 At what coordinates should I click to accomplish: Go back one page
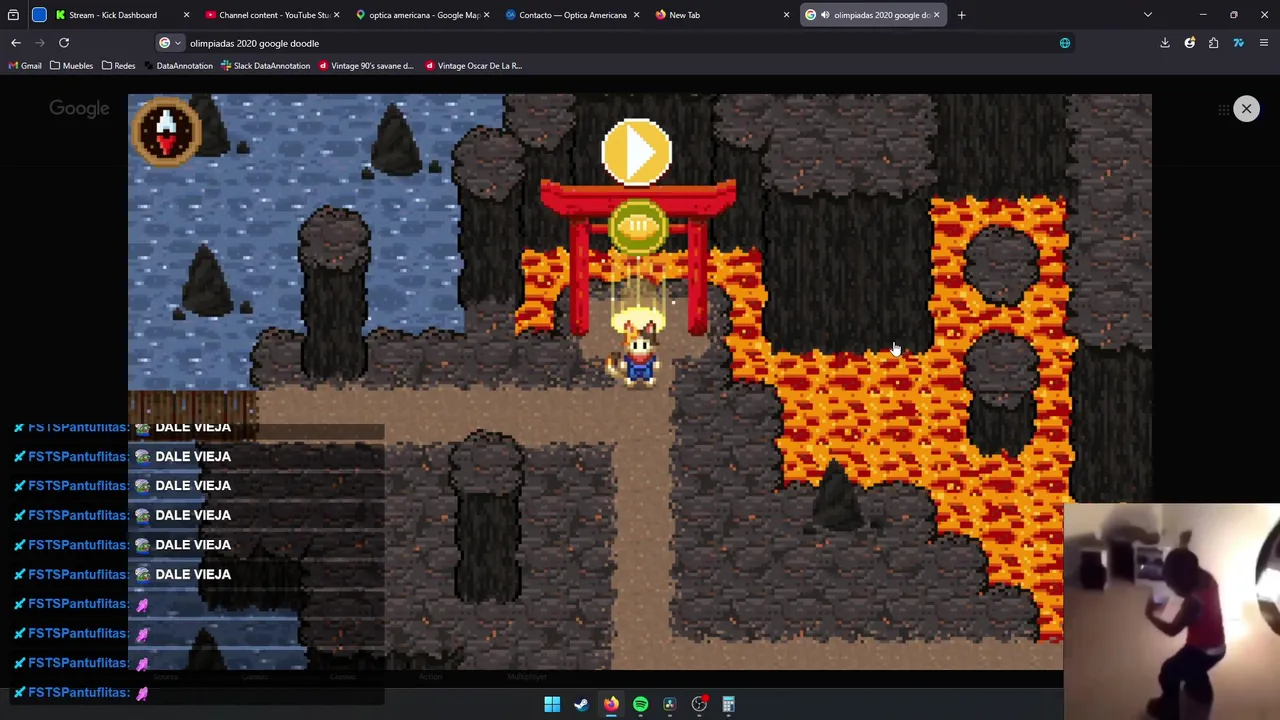tap(16, 43)
